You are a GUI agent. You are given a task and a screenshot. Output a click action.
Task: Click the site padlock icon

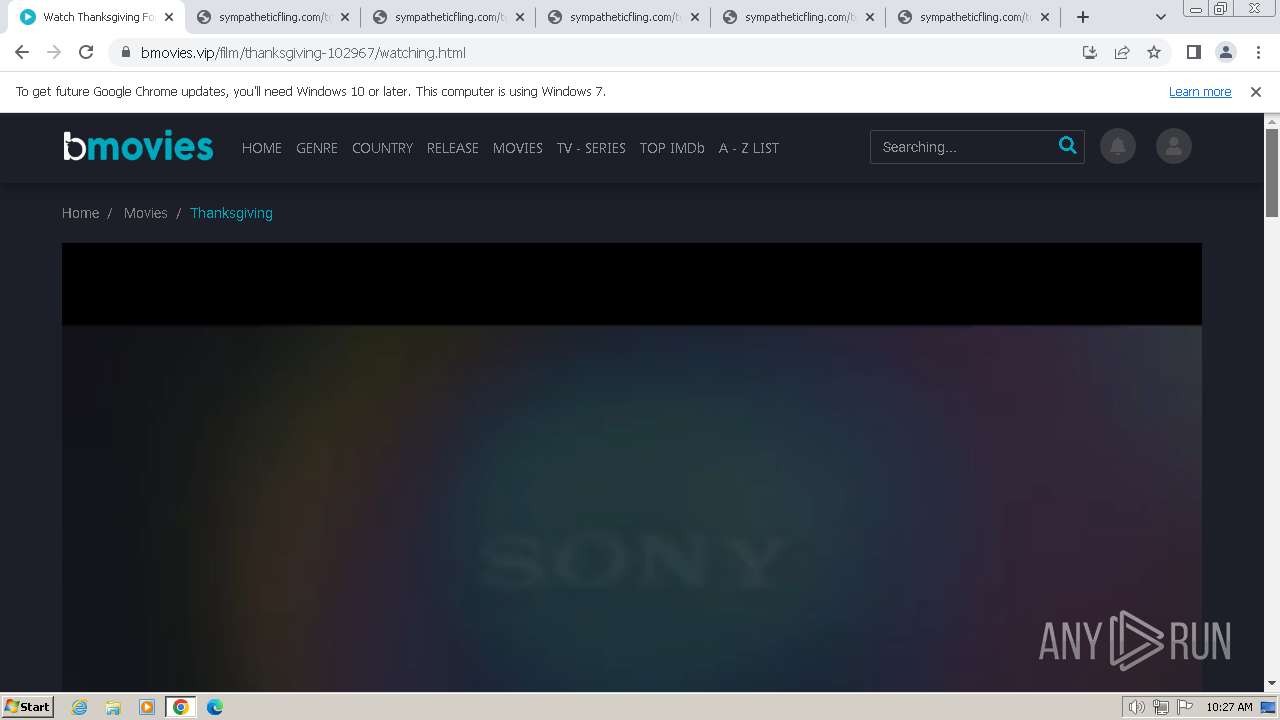point(126,52)
